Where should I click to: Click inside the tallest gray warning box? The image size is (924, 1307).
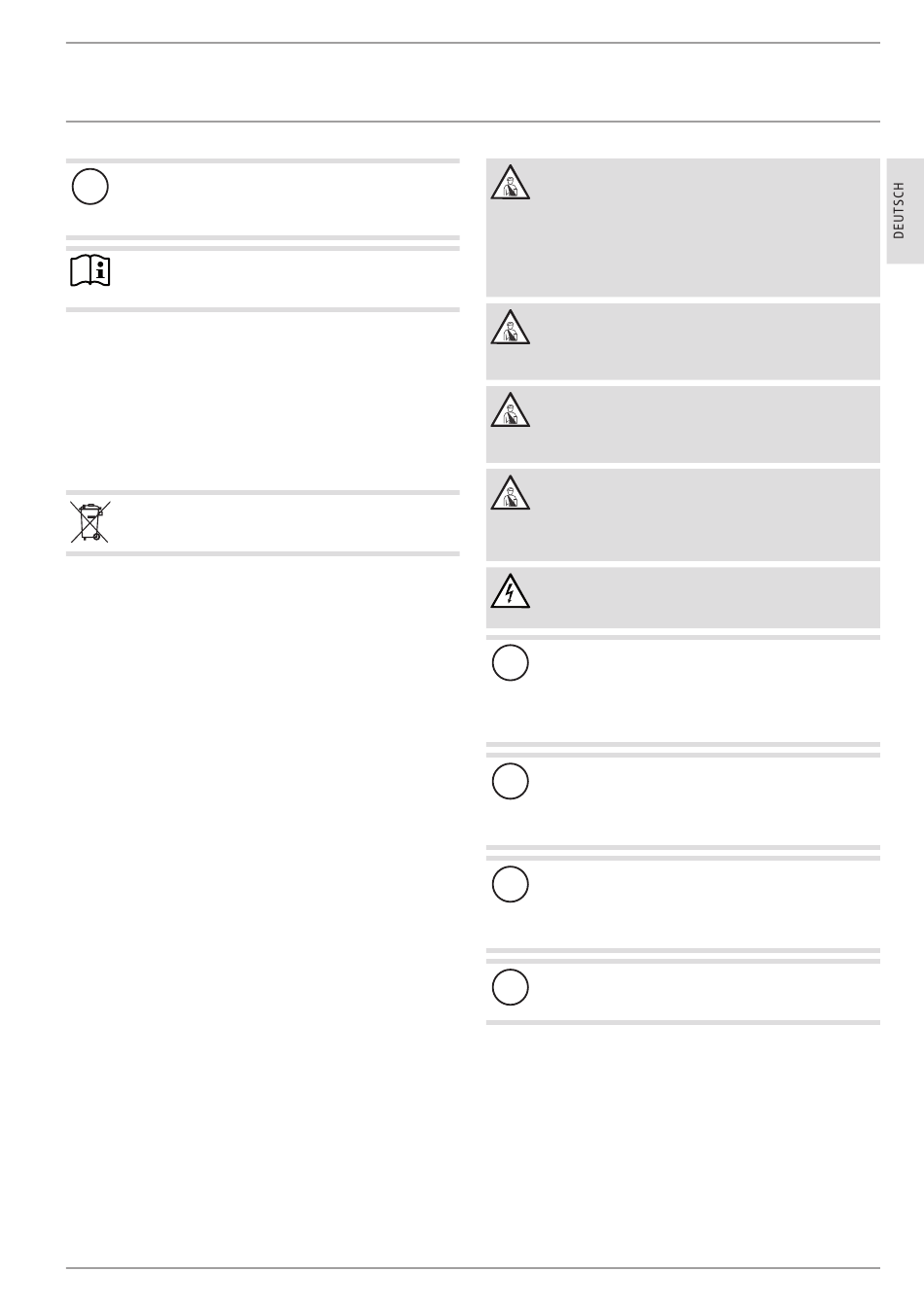click(683, 228)
